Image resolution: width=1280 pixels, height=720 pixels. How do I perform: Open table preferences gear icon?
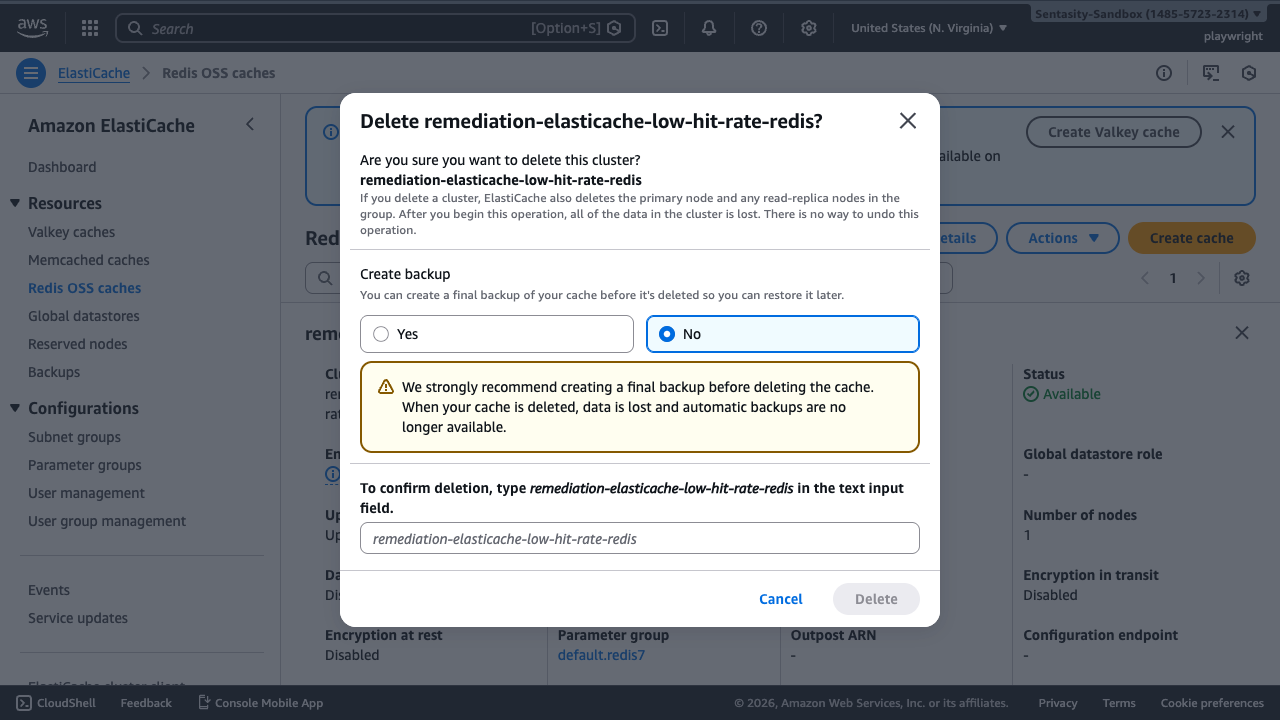[1242, 278]
